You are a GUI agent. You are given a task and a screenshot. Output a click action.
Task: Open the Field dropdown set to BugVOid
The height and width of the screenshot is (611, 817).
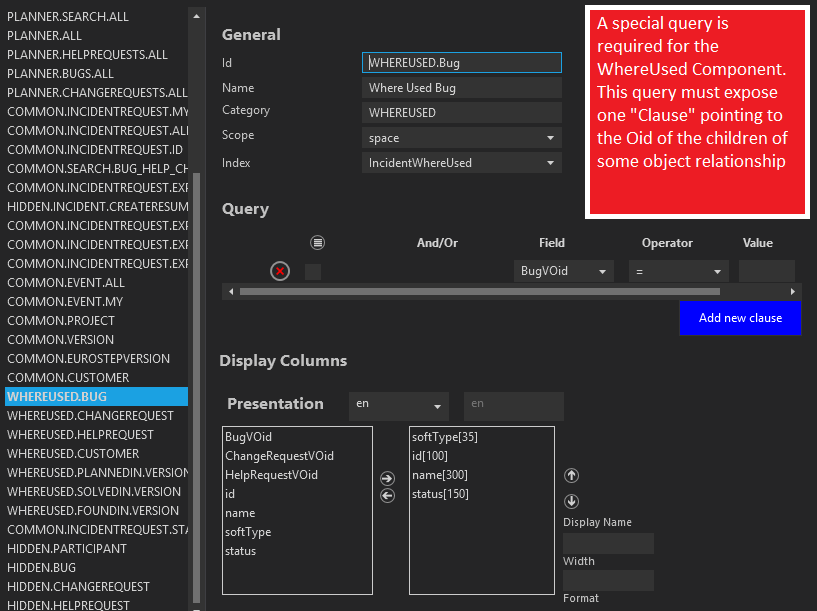[x=563, y=271]
